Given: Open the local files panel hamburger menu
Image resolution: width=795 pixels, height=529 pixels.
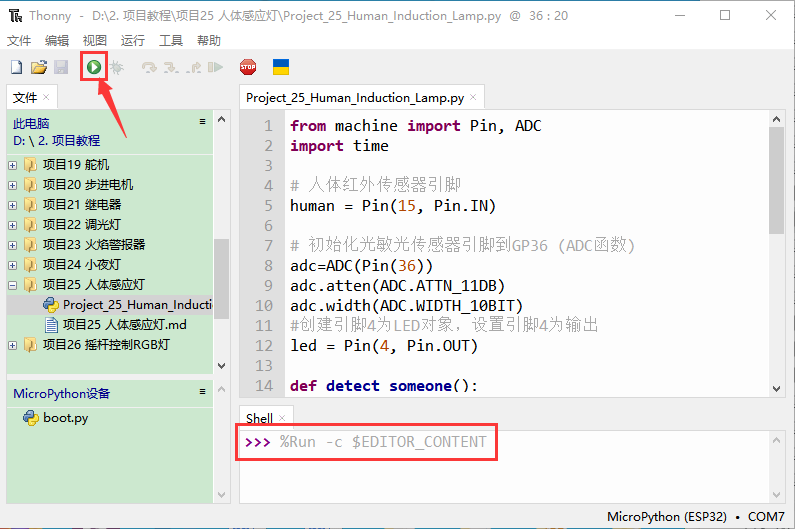Looking at the screenshot, I should [x=202, y=122].
